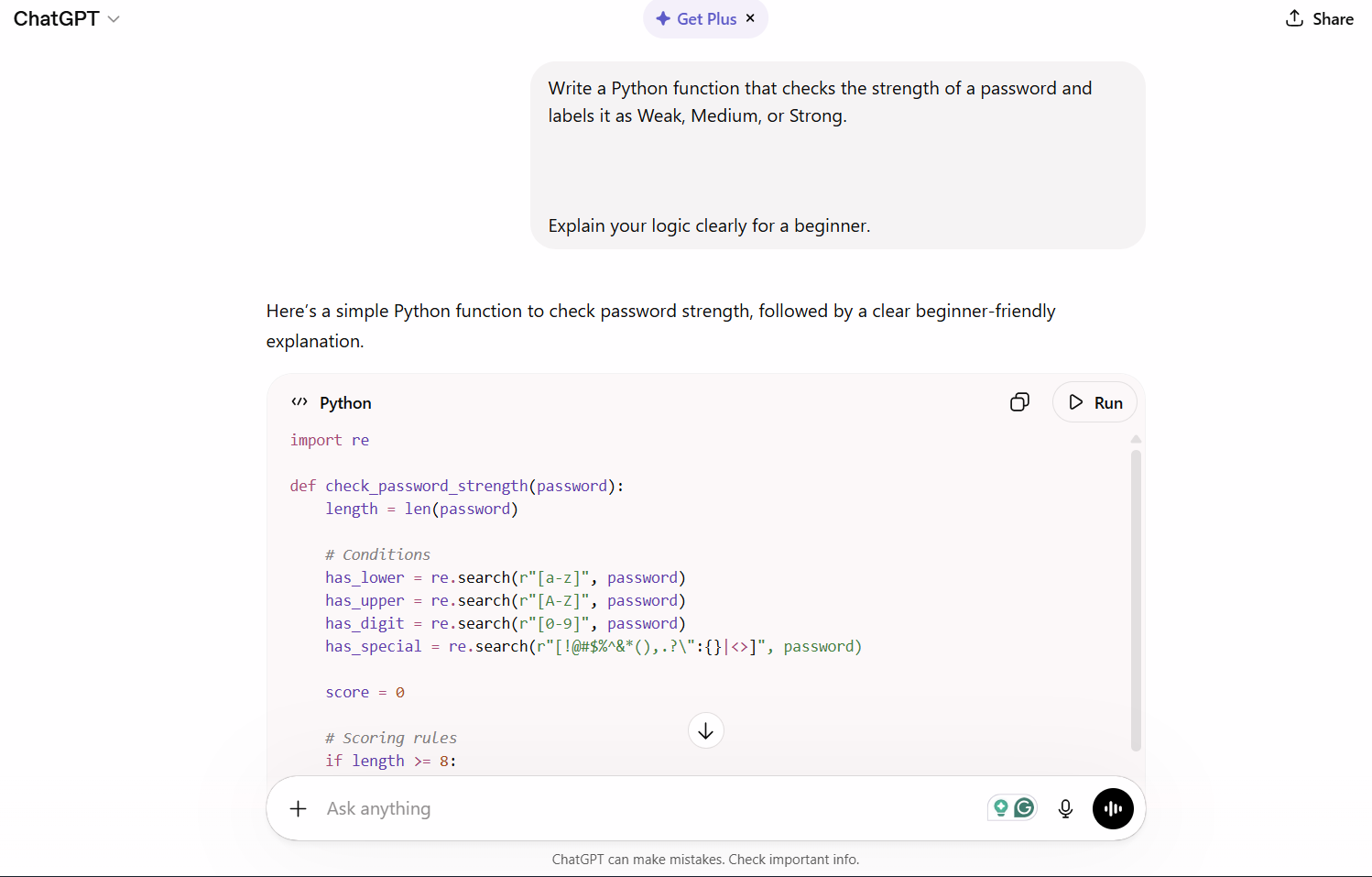Click the scroll-to-bottom chevron button
1372x877 pixels.
pos(705,730)
